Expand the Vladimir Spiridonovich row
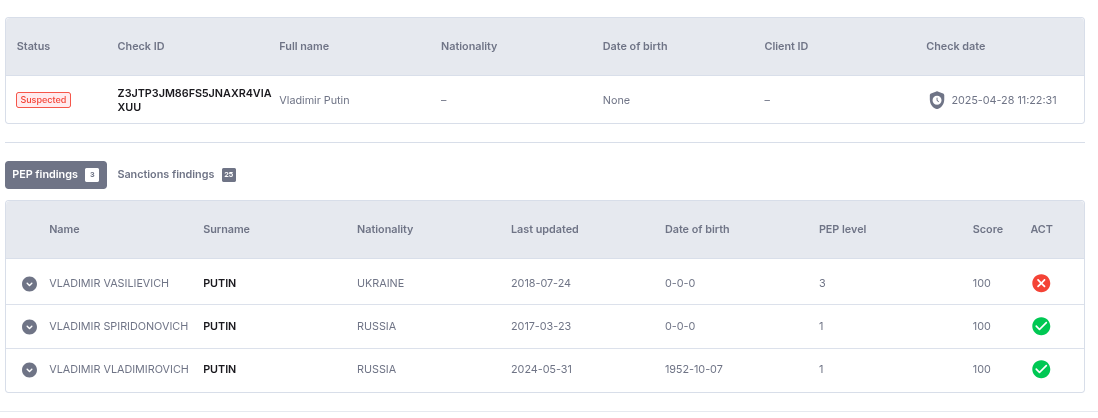Image resolution: width=1098 pixels, height=418 pixels. 30,327
